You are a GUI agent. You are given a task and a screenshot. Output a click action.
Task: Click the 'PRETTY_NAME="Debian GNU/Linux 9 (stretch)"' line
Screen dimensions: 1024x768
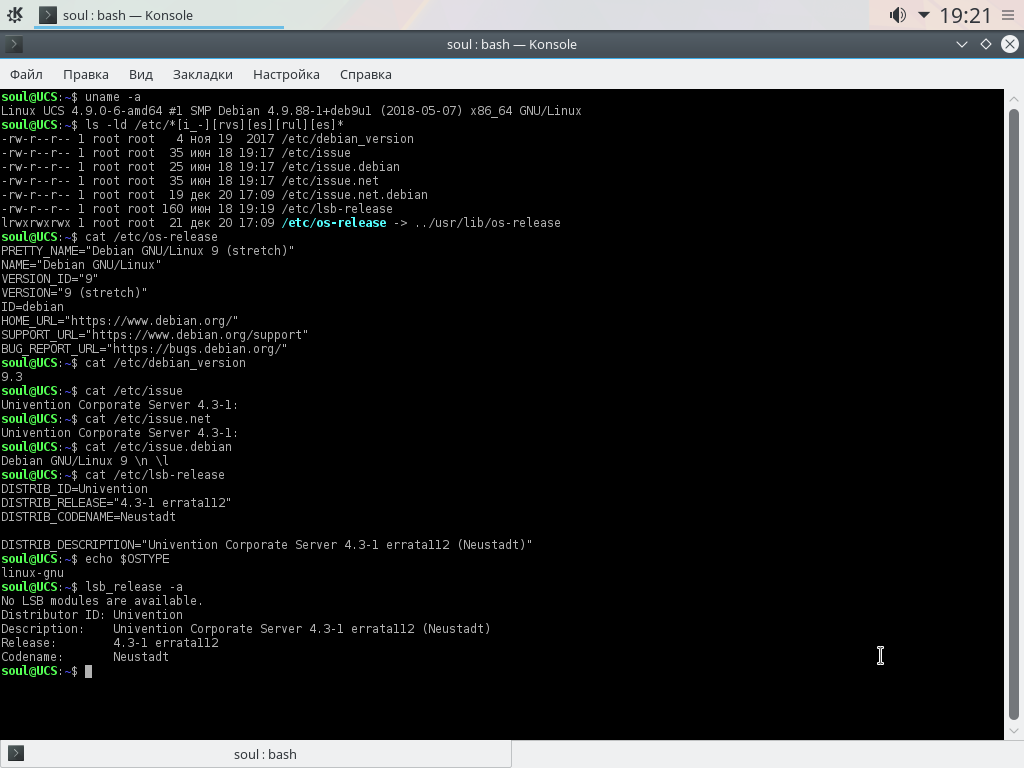point(148,251)
